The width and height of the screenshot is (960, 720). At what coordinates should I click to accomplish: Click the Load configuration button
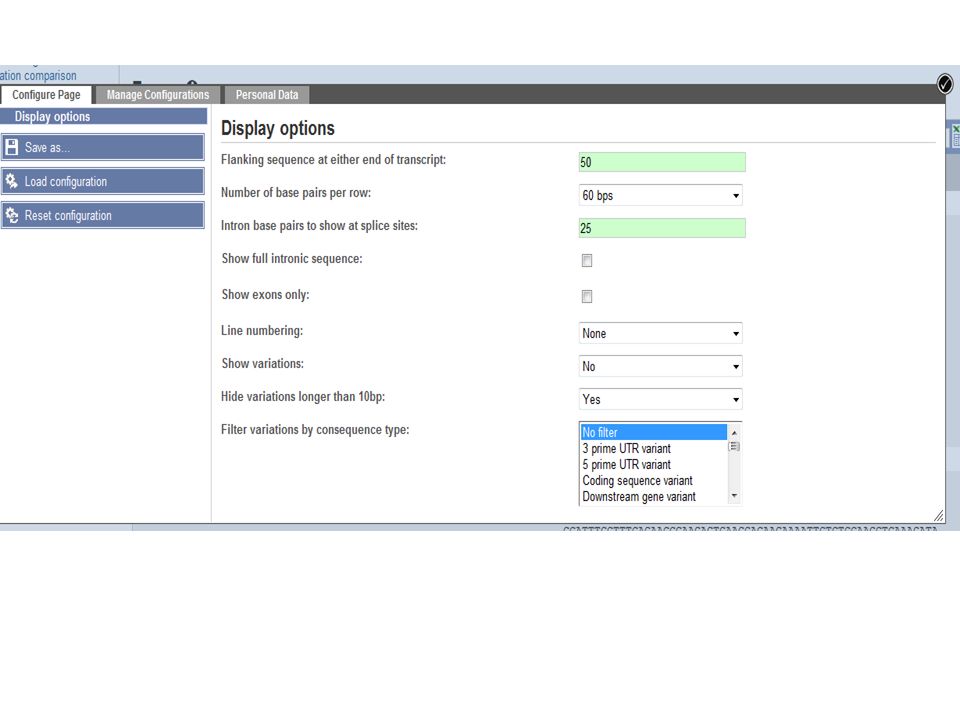click(103, 182)
